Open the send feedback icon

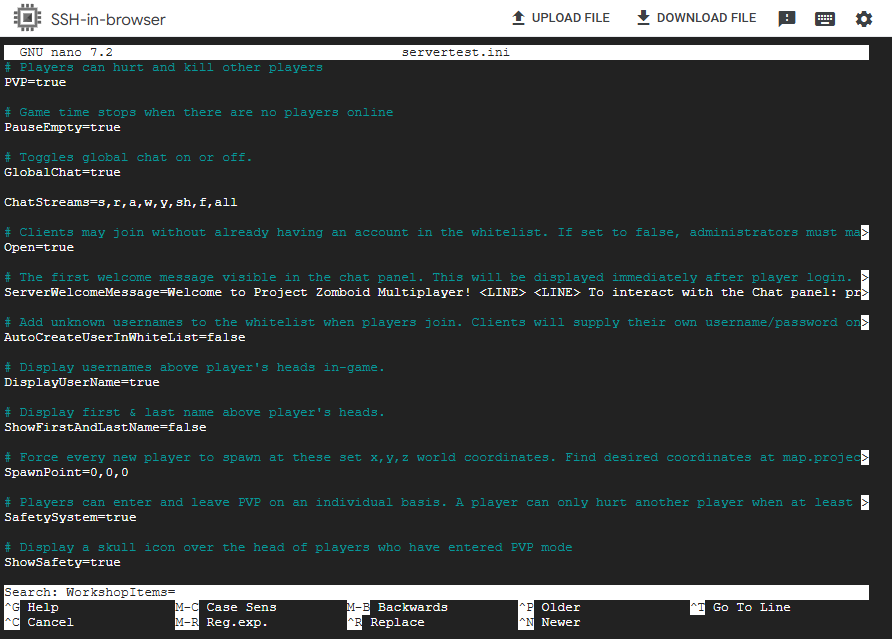point(787,19)
